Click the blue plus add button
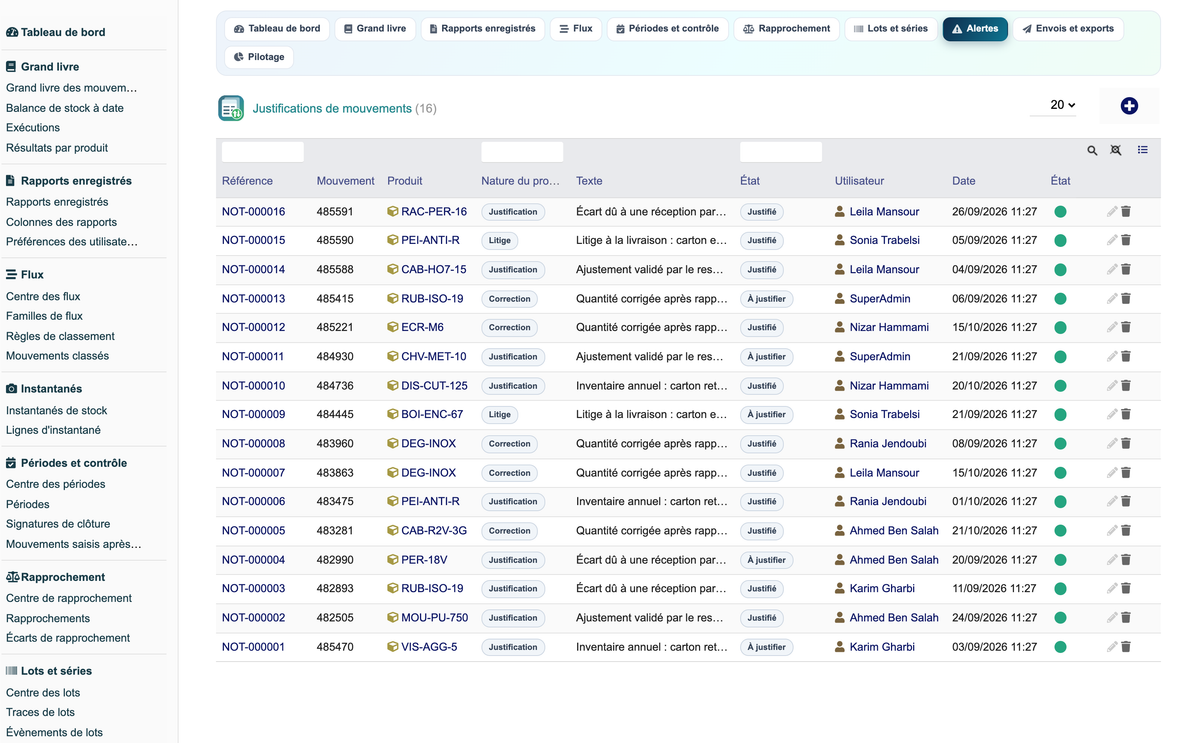This screenshot has height=743, width=1200. 1129,106
